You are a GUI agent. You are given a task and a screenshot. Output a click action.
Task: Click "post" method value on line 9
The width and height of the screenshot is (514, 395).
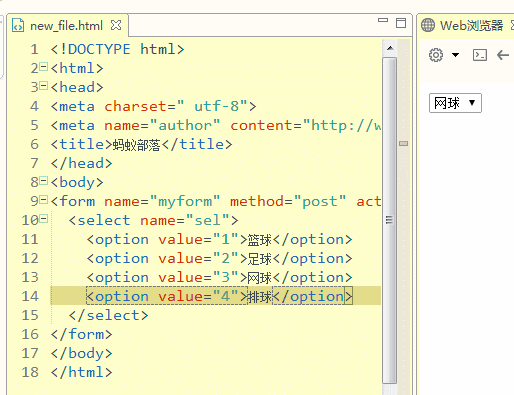pyautogui.click(x=324, y=201)
